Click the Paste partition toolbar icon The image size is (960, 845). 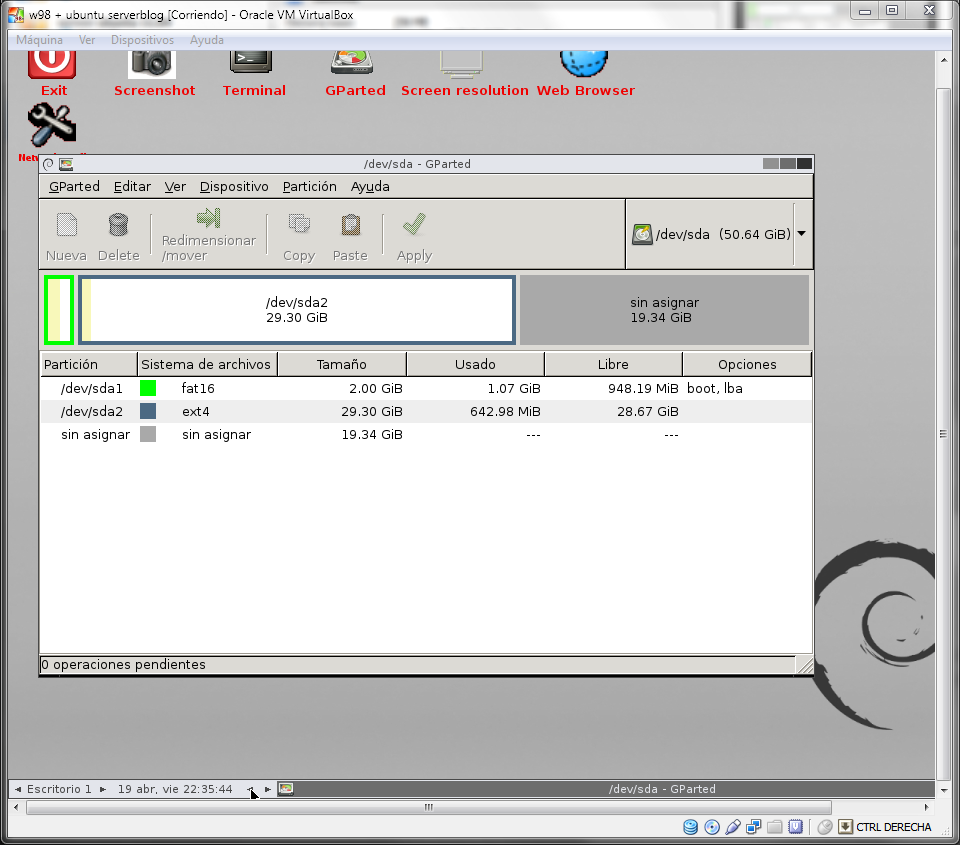350,225
